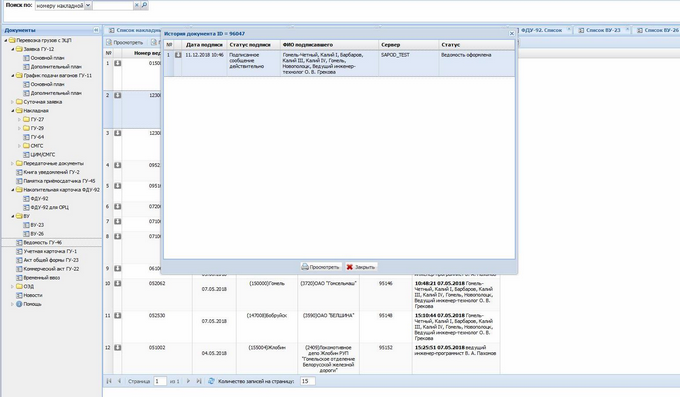Viewport: 680px width, 397px height.
Task: Click download icon in list row 7
Action: (118, 222)
